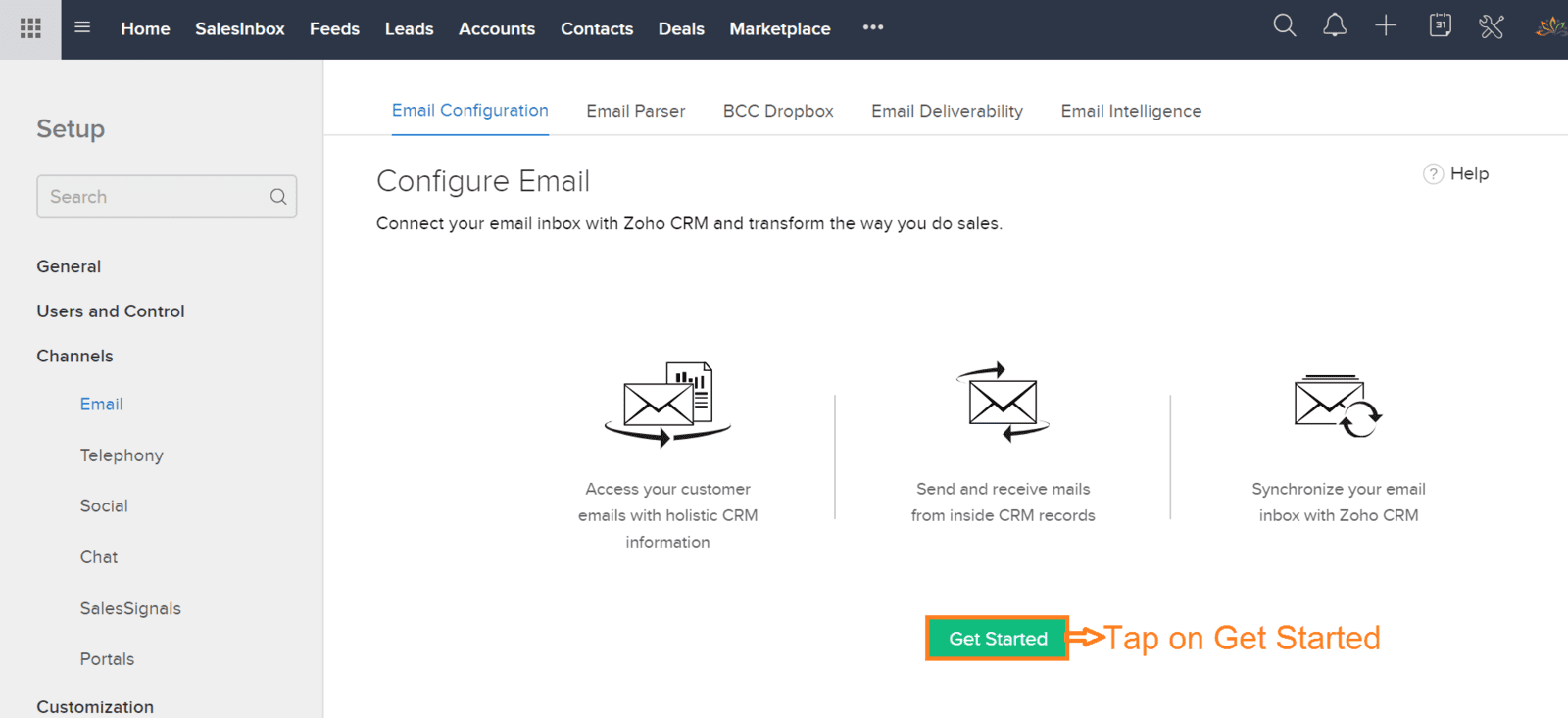Open the Leads module
Viewport: 1568px width, 718px height.
pos(409,29)
